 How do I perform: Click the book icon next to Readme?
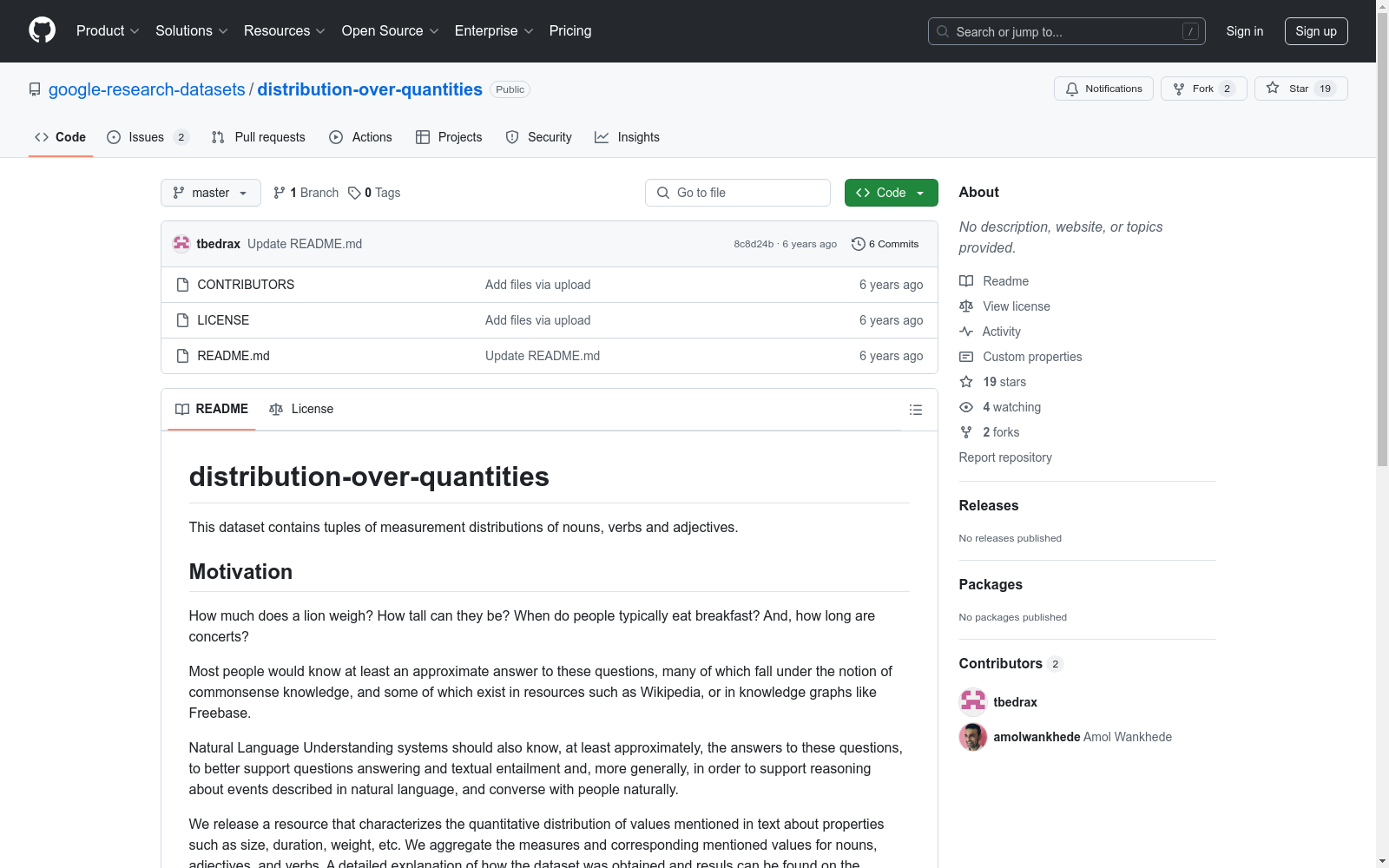966,281
